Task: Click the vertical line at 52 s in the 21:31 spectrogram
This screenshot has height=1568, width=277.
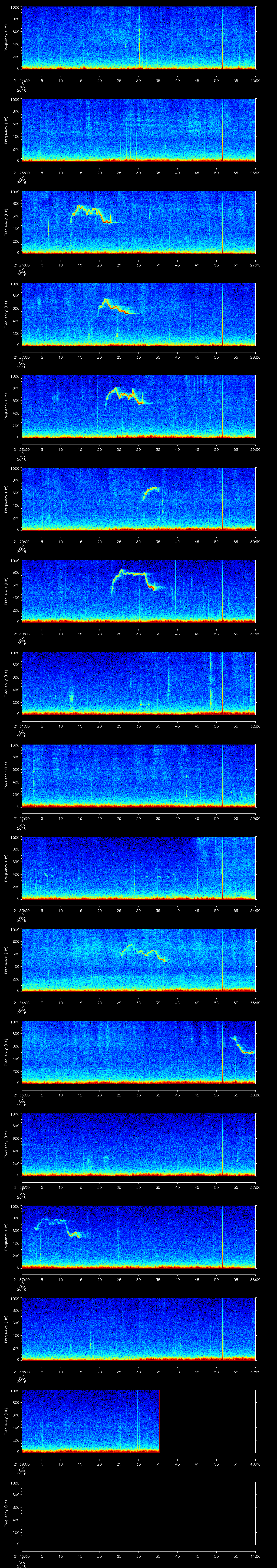Action: pyautogui.click(x=223, y=683)
